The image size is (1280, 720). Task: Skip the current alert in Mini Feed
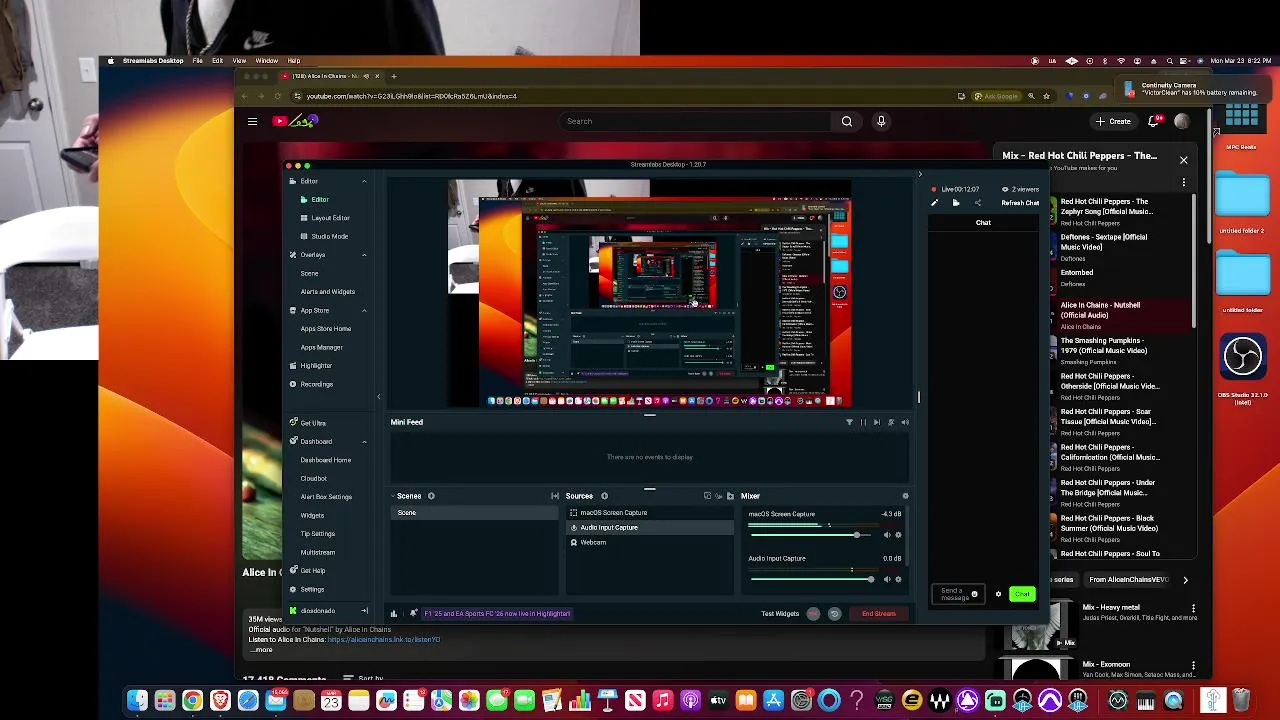877,422
